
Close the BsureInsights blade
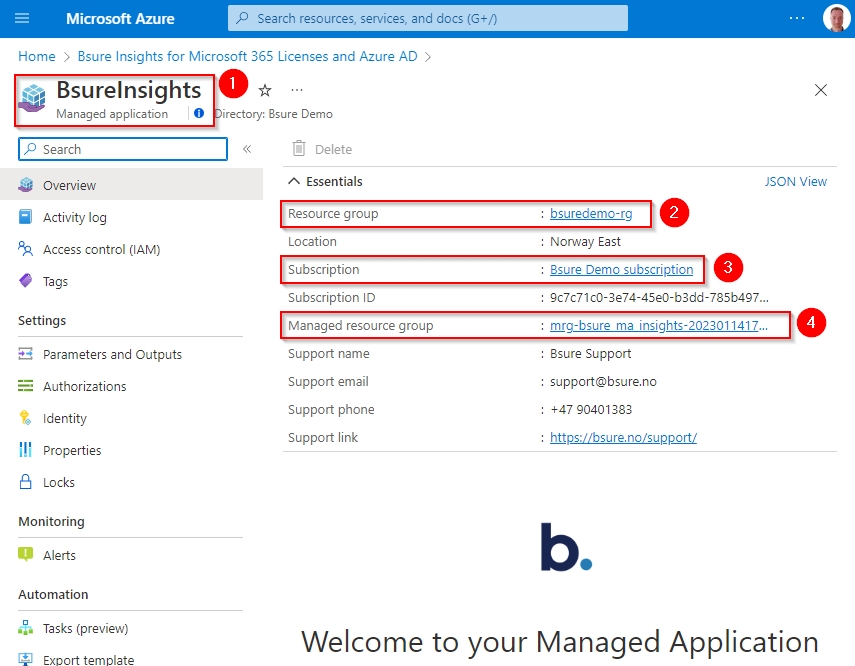click(821, 90)
